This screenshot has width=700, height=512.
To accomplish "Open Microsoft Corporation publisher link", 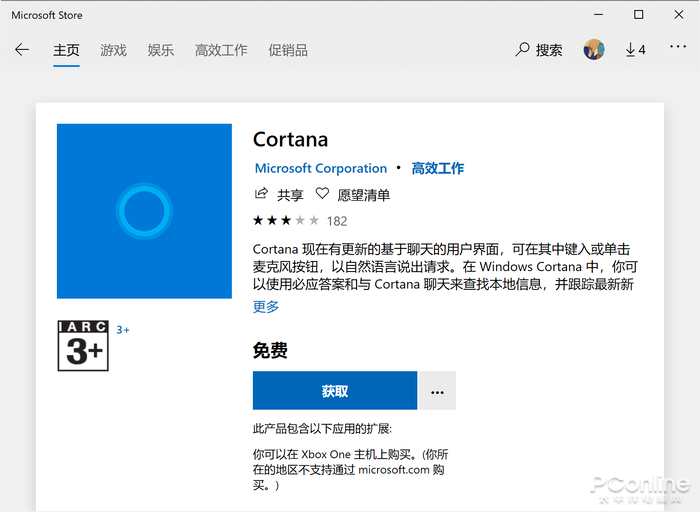I will click(x=320, y=169).
